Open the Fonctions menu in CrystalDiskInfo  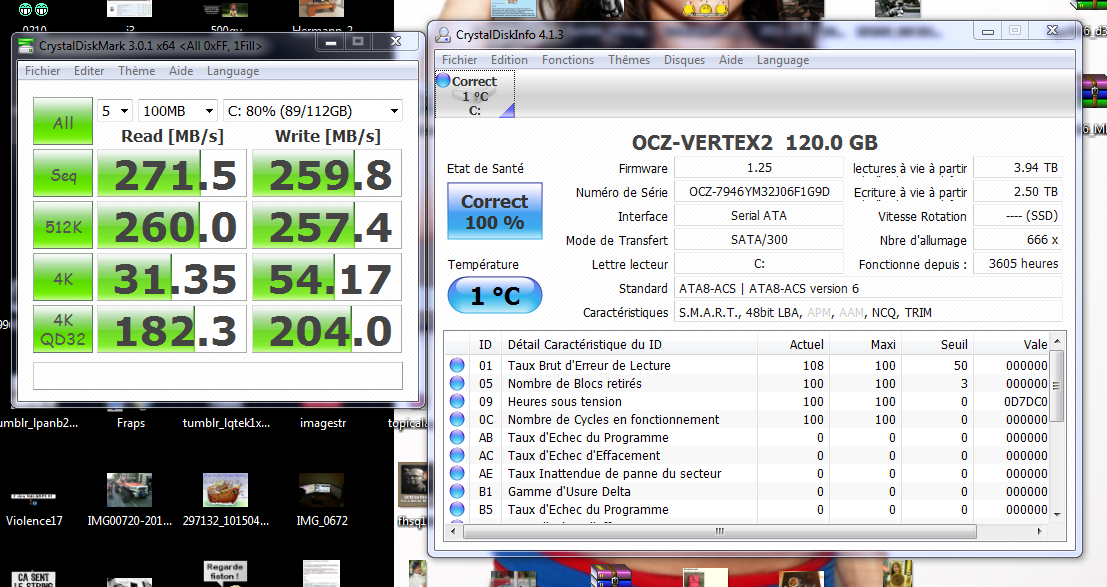coord(567,60)
